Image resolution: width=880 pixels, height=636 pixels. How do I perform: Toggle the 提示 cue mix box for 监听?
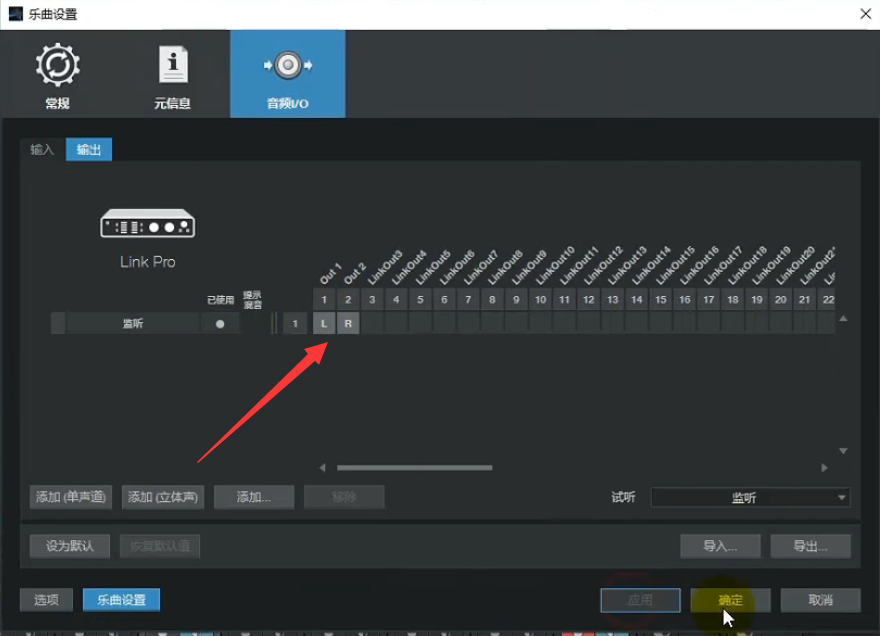click(x=254, y=324)
